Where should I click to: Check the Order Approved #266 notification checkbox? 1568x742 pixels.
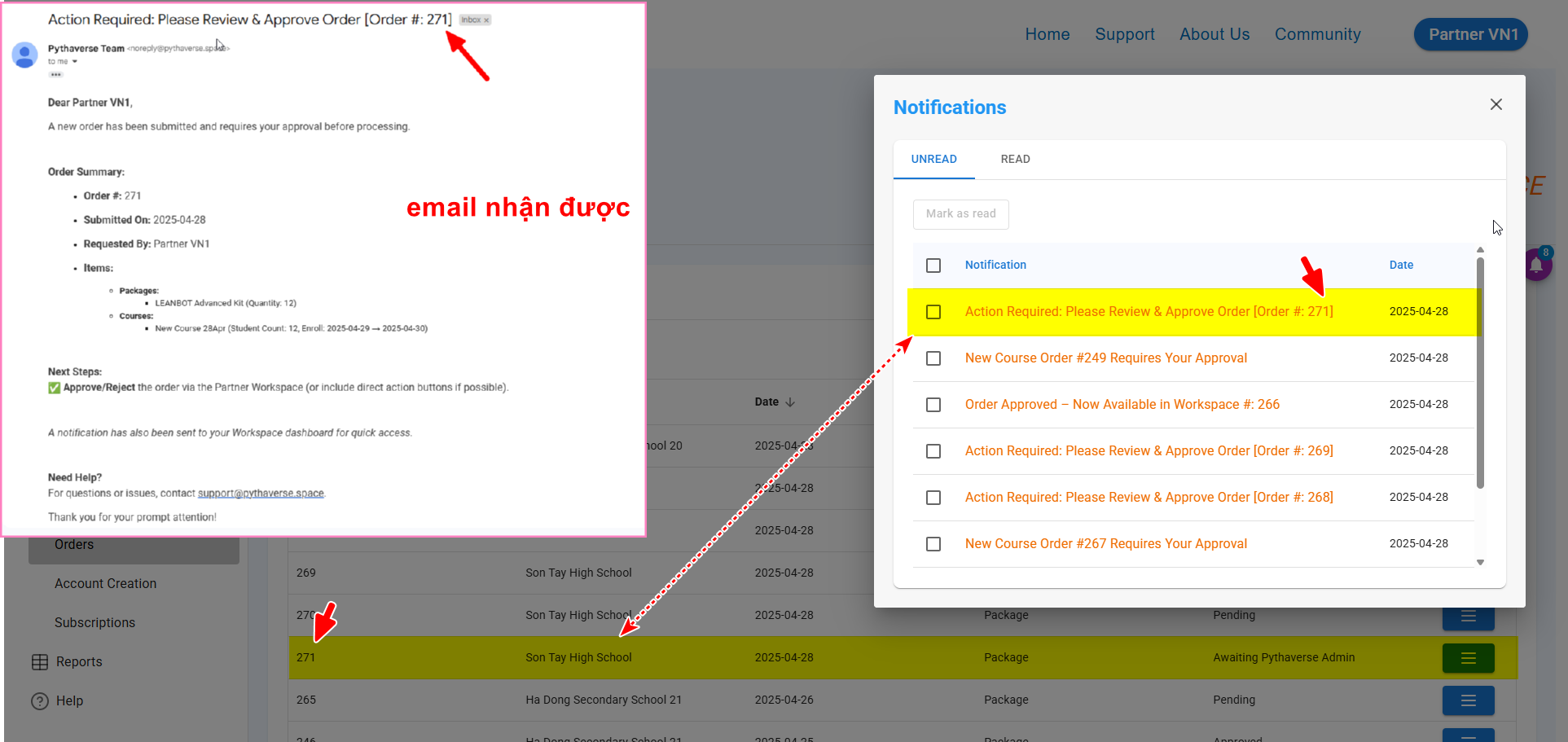coord(933,405)
